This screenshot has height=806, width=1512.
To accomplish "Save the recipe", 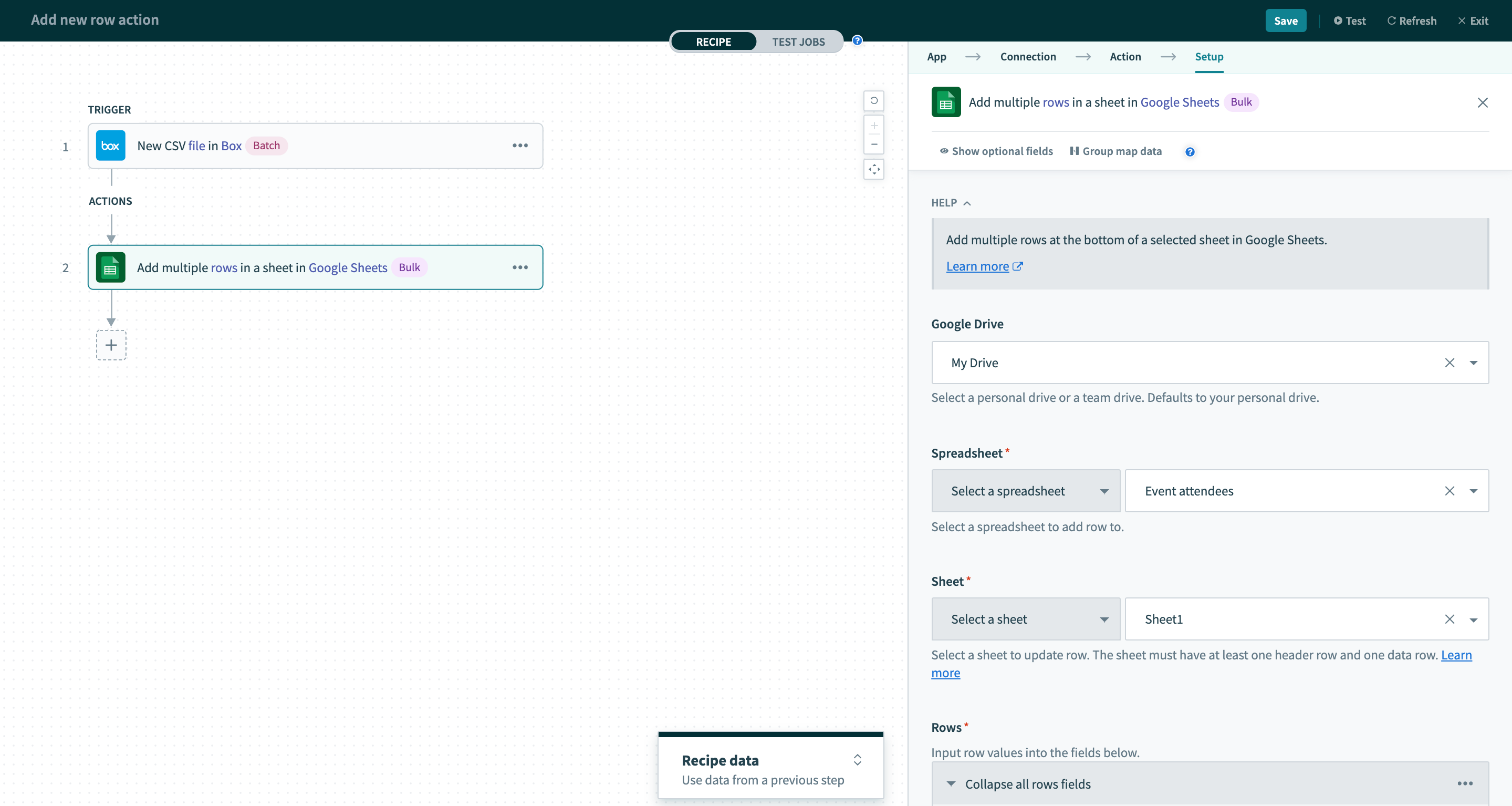I will pyautogui.click(x=1286, y=20).
